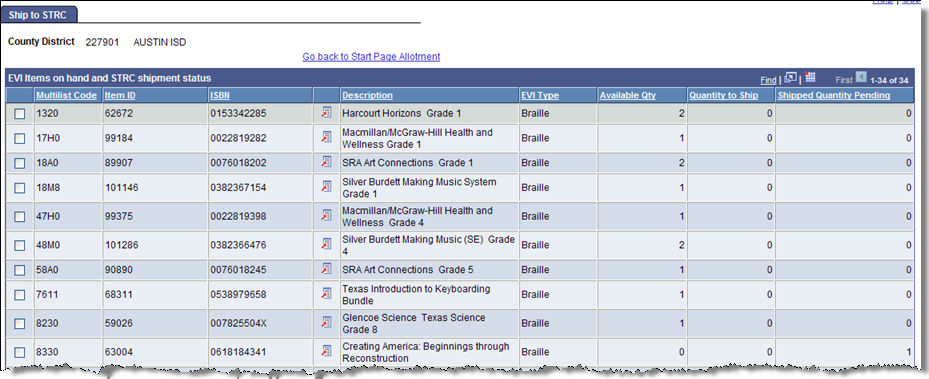Sort by Multilist Code column header
The width and height of the screenshot is (929, 379).
pos(66,95)
